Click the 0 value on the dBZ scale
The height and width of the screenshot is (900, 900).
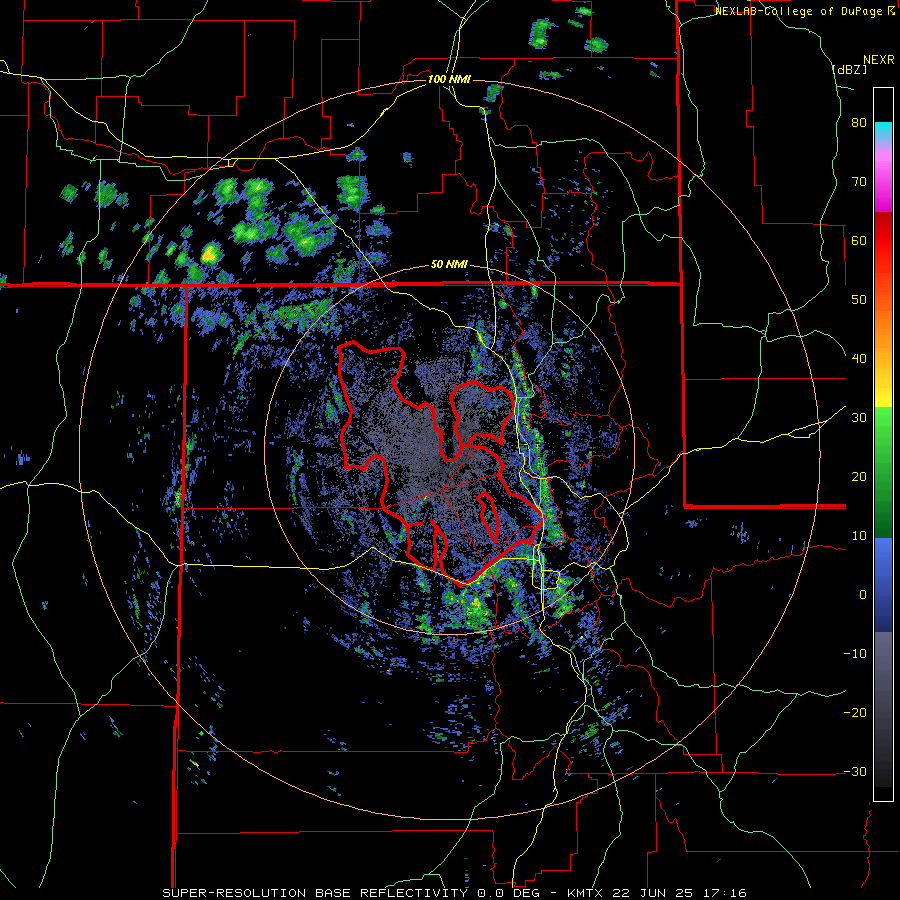pos(863,595)
